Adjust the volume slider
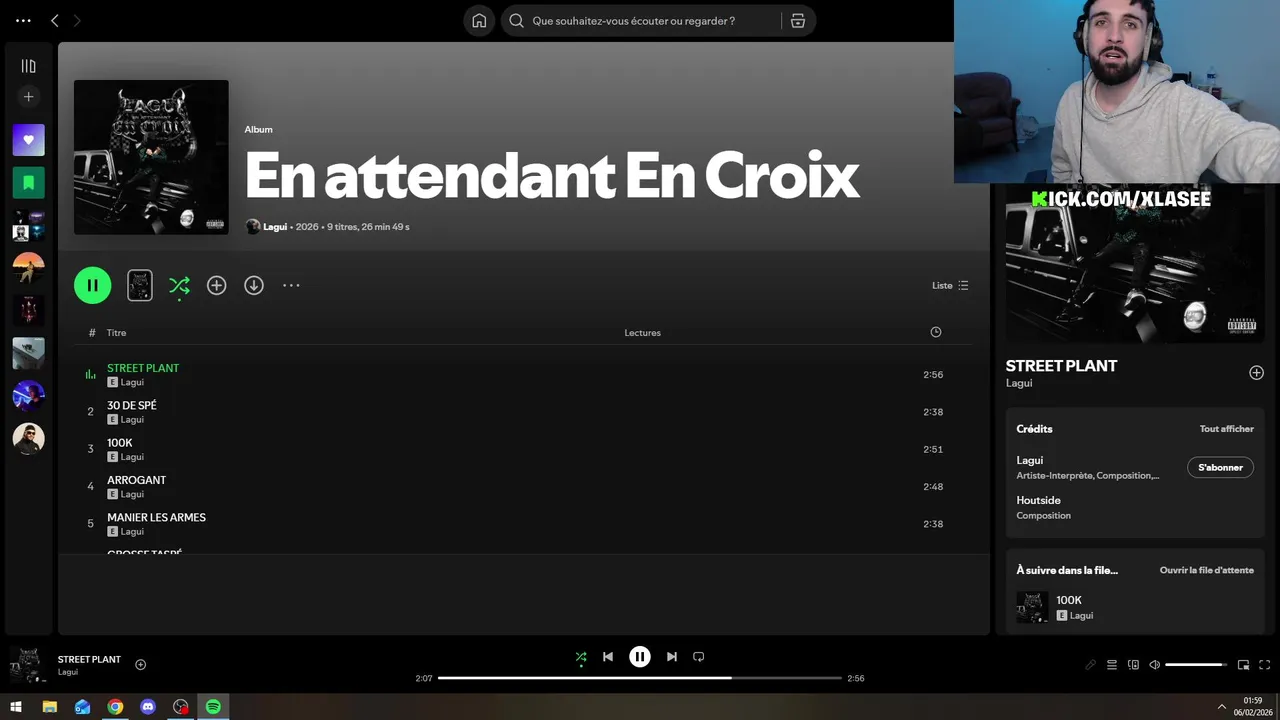The height and width of the screenshot is (720, 1280). [x=1196, y=665]
